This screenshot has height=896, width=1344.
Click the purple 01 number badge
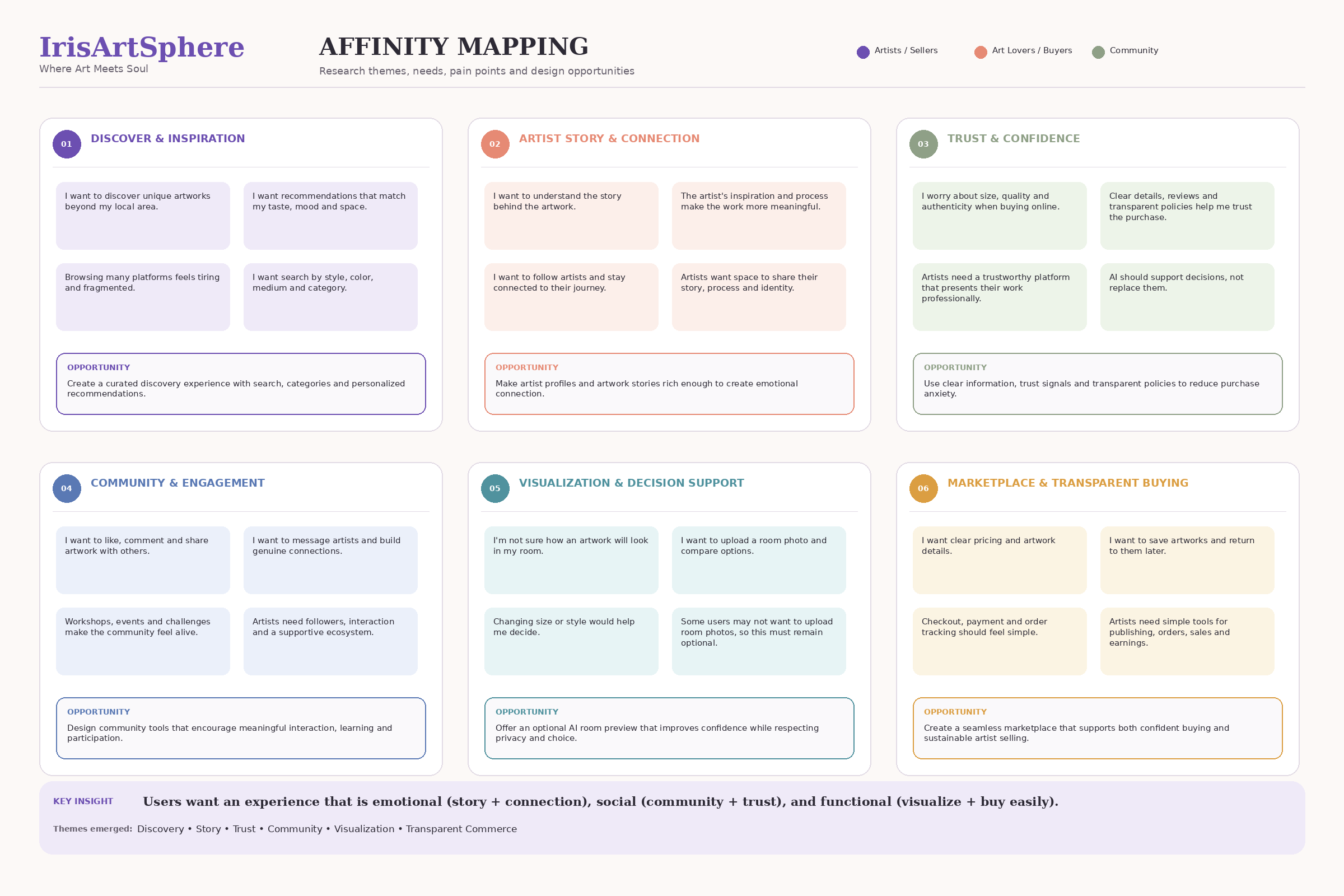click(x=67, y=144)
